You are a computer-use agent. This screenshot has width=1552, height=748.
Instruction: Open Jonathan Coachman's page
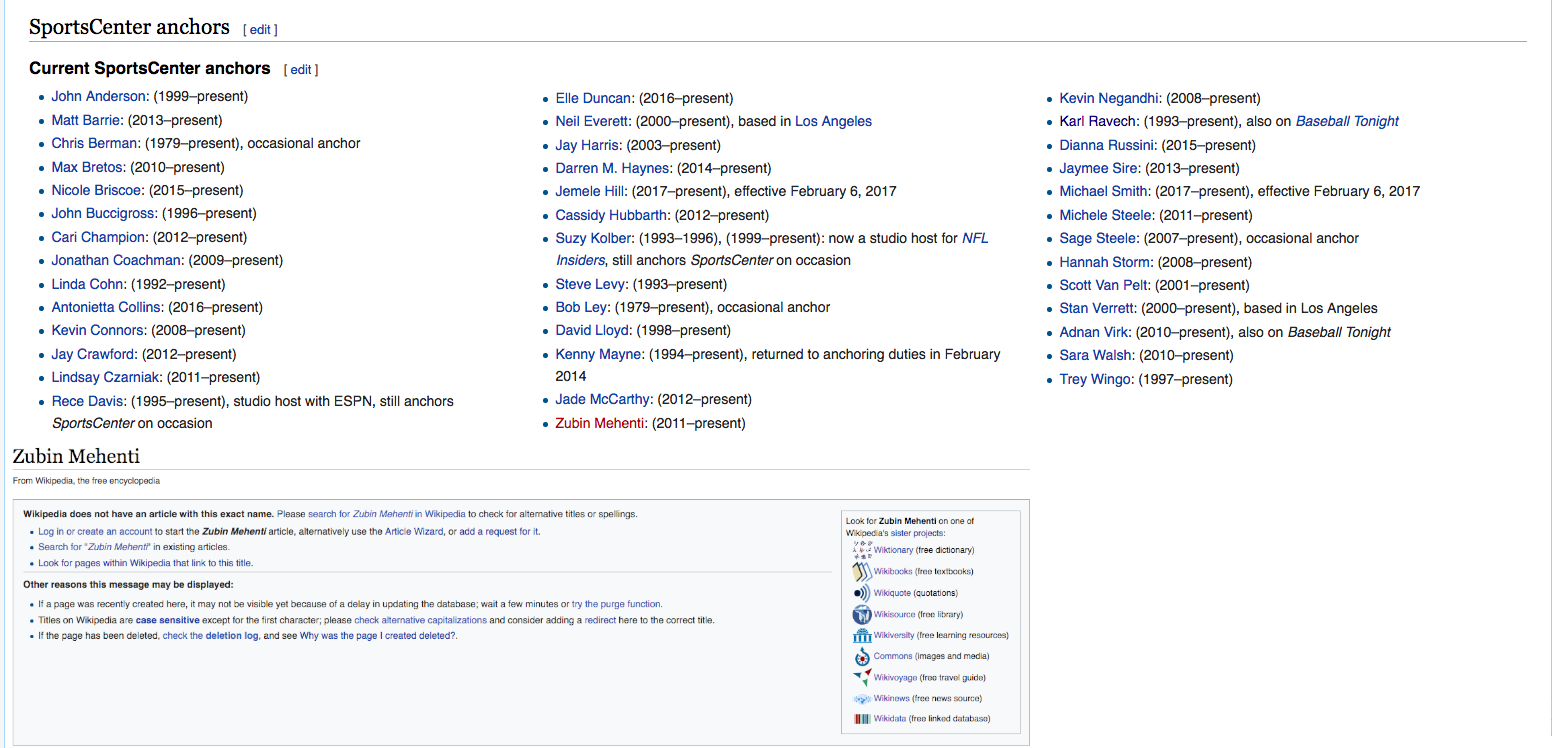point(117,260)
